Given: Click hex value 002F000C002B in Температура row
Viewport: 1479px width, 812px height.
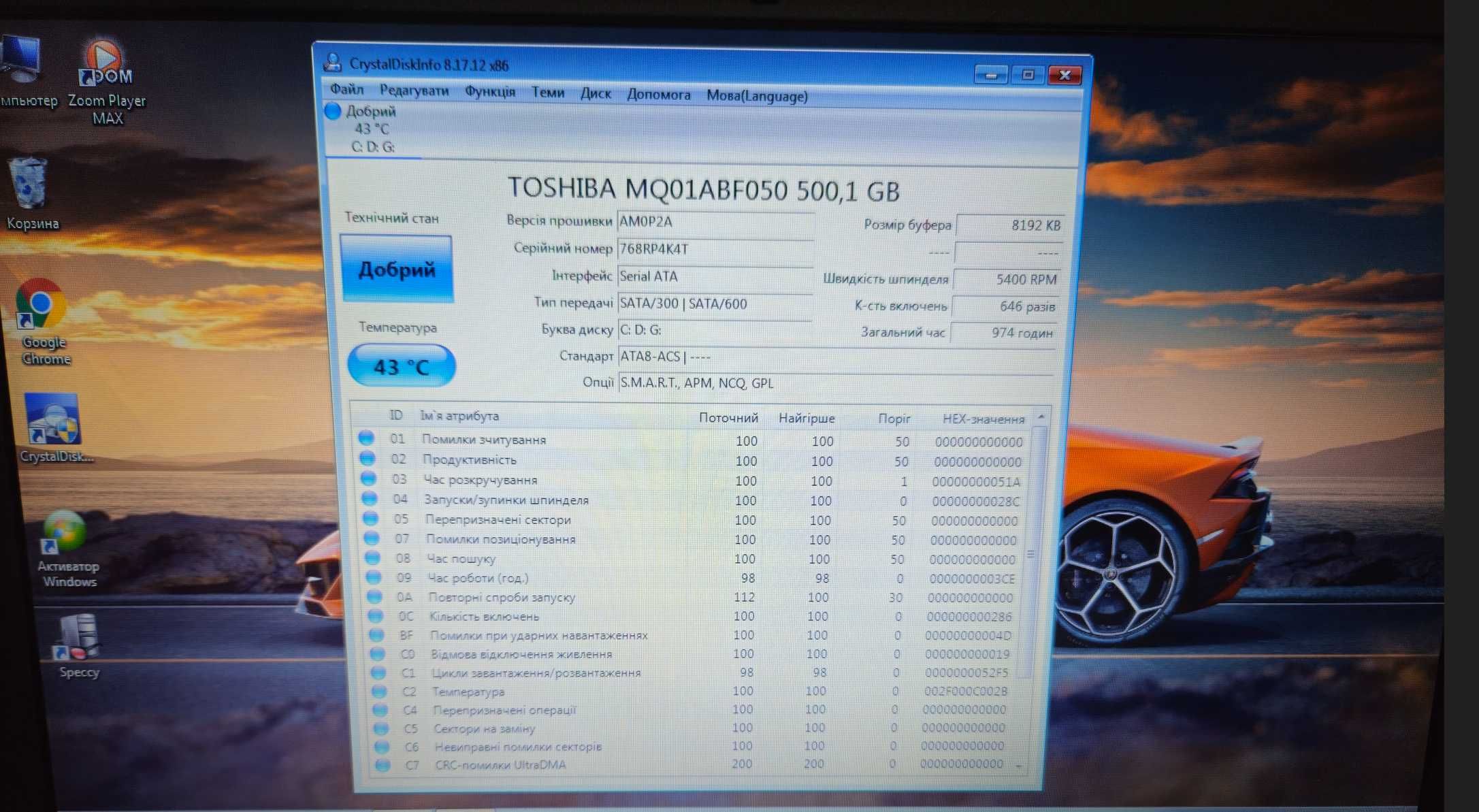Looking at the screenshot, I should tap(965, 692).
